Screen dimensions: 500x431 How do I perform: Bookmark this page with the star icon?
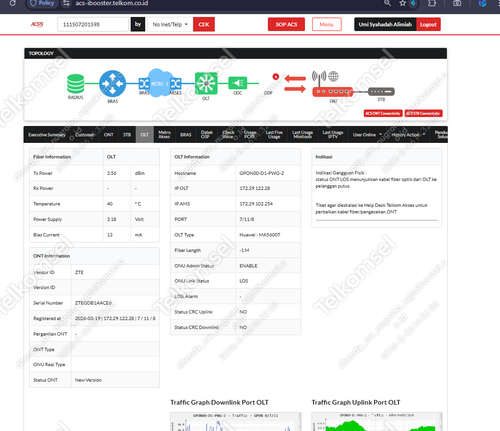403,3
